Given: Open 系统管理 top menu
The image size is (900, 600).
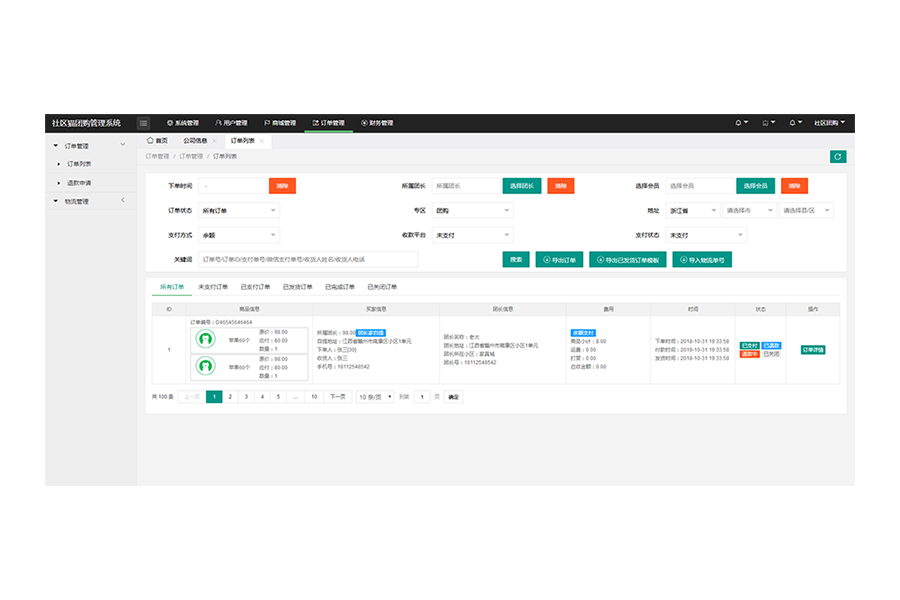Looking at the screenshot, I should coord(183,123).
